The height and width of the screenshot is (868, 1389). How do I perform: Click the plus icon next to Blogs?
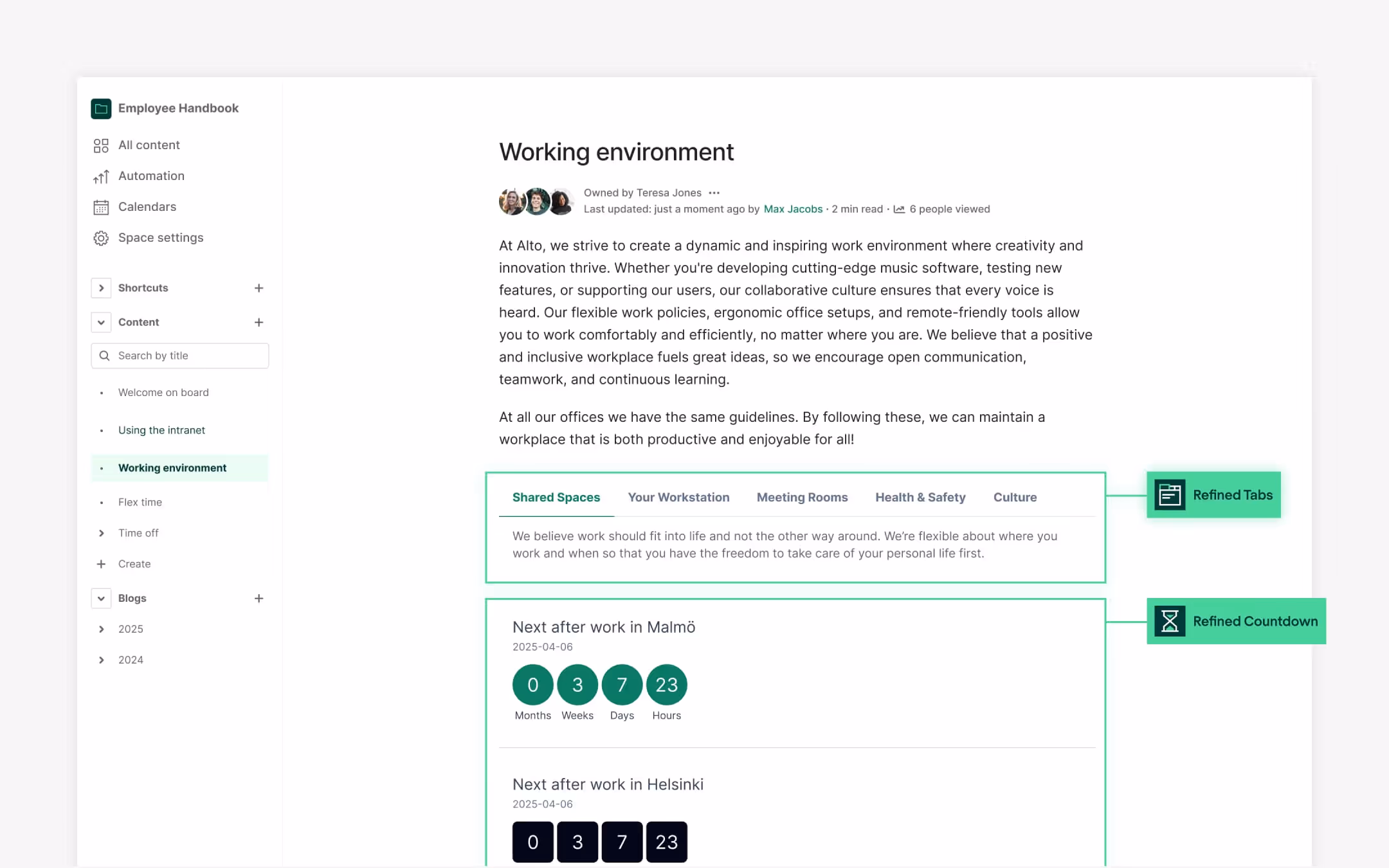pos(259,598)
